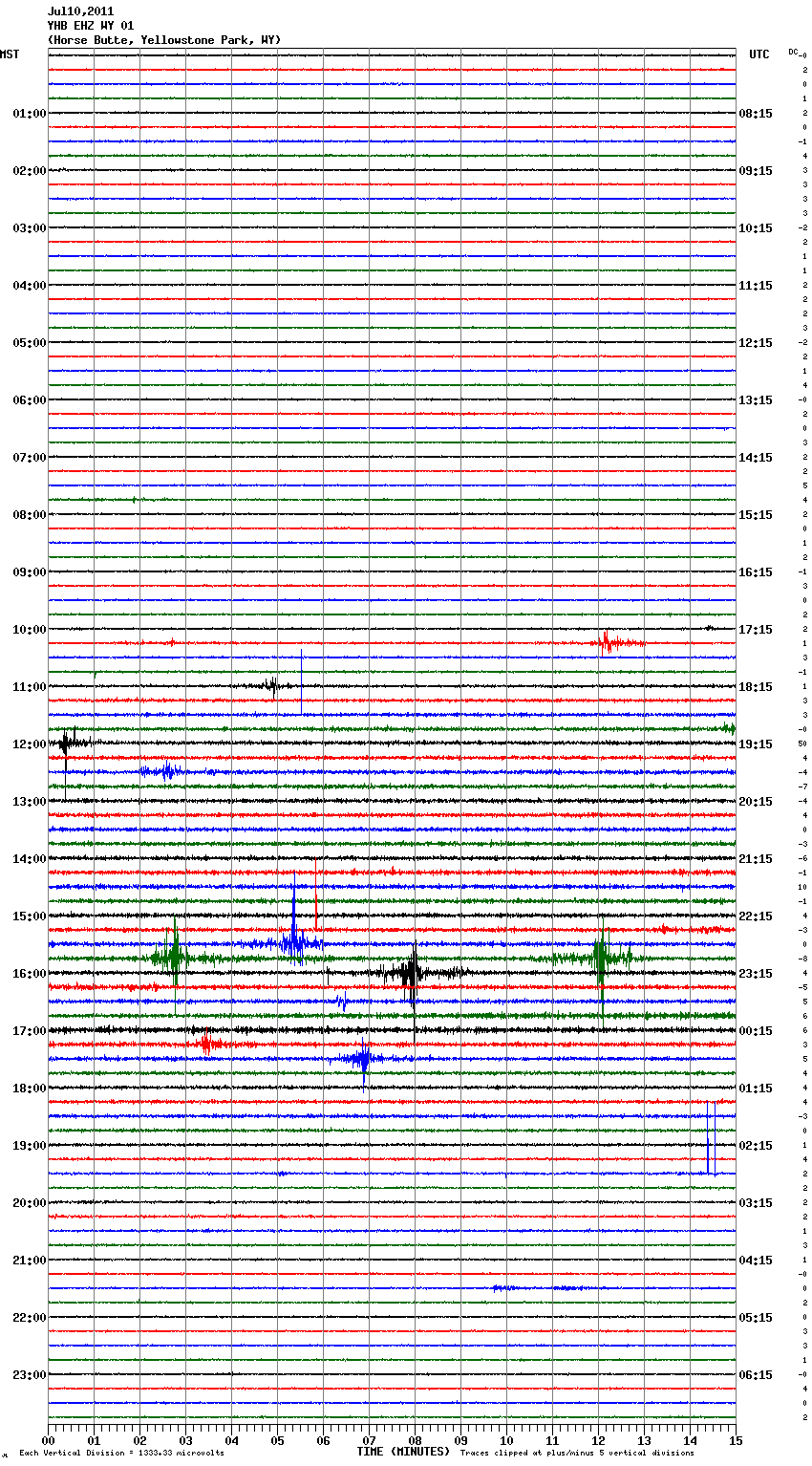Select the 02:00 MST row label
Screen dimensions: 812x1466
29,171
